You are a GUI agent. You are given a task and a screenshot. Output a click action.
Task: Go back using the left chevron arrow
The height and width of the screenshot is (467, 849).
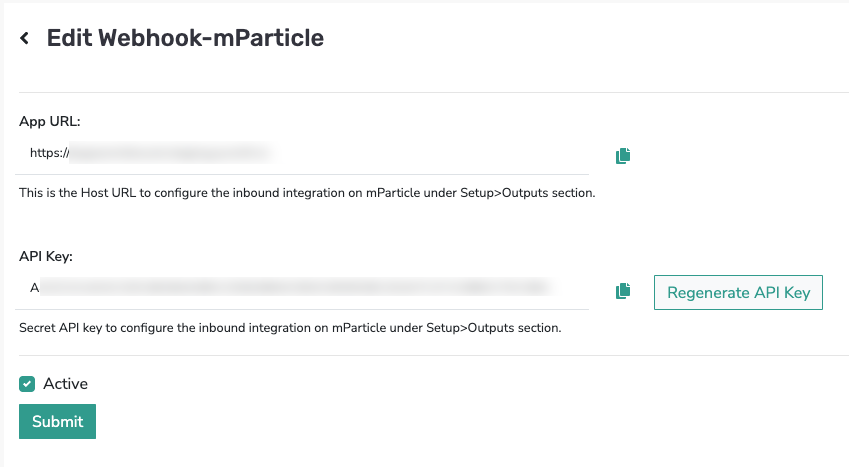[x=24, y=38]
